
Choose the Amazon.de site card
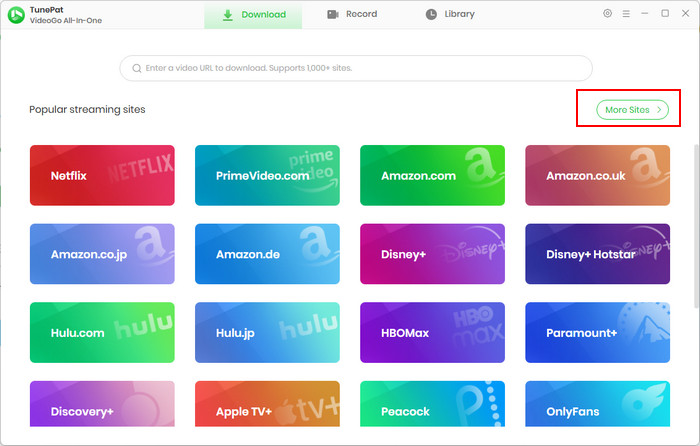click(267, 254)
